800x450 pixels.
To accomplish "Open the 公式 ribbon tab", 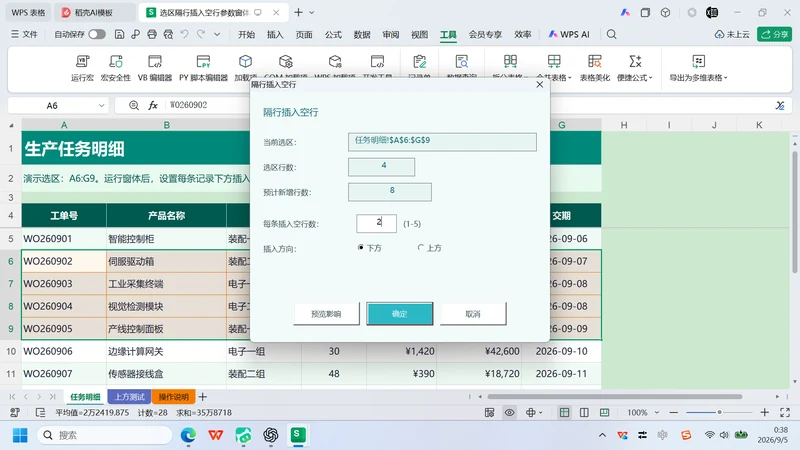I will 333,34.
